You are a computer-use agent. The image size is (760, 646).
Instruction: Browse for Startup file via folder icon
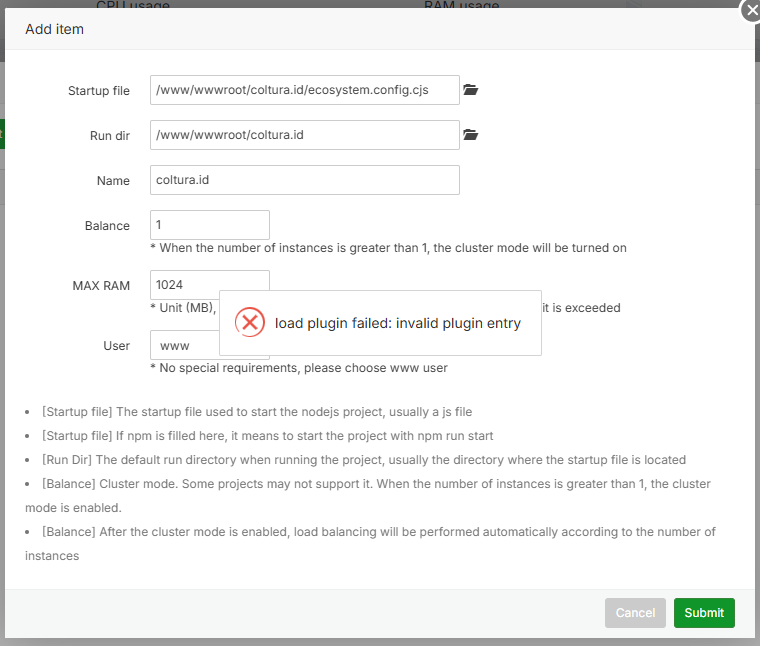pos(471,90)
